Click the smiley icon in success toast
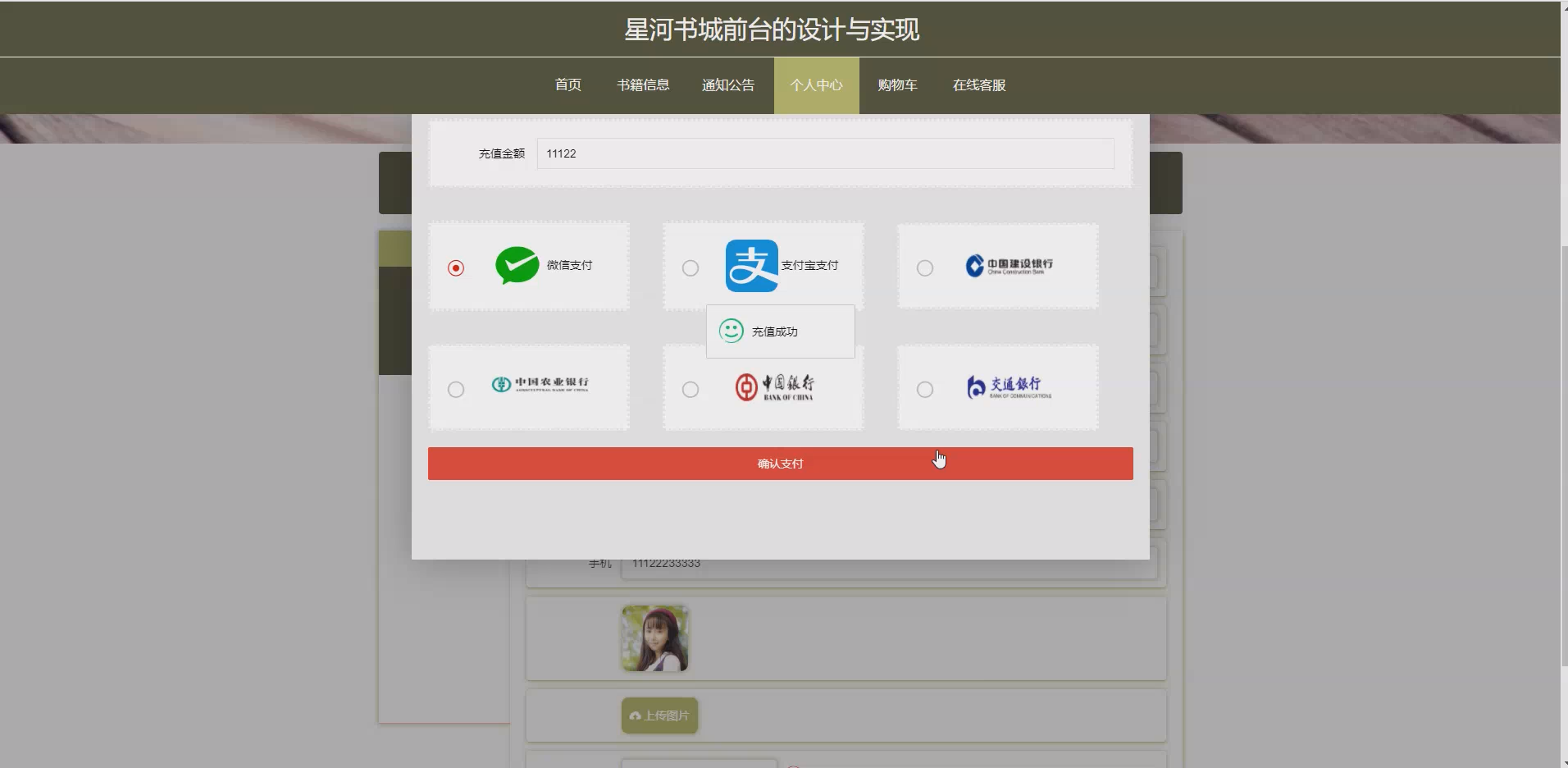The width and height of the screenshot is (1568, 768). point(731,331)
